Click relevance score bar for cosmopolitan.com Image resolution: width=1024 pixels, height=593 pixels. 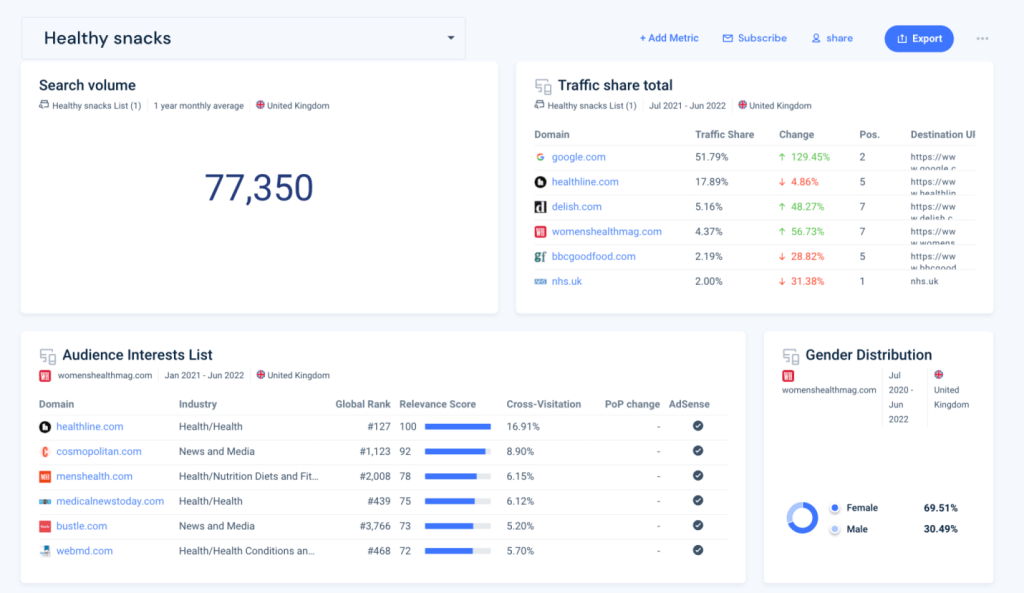458,452
